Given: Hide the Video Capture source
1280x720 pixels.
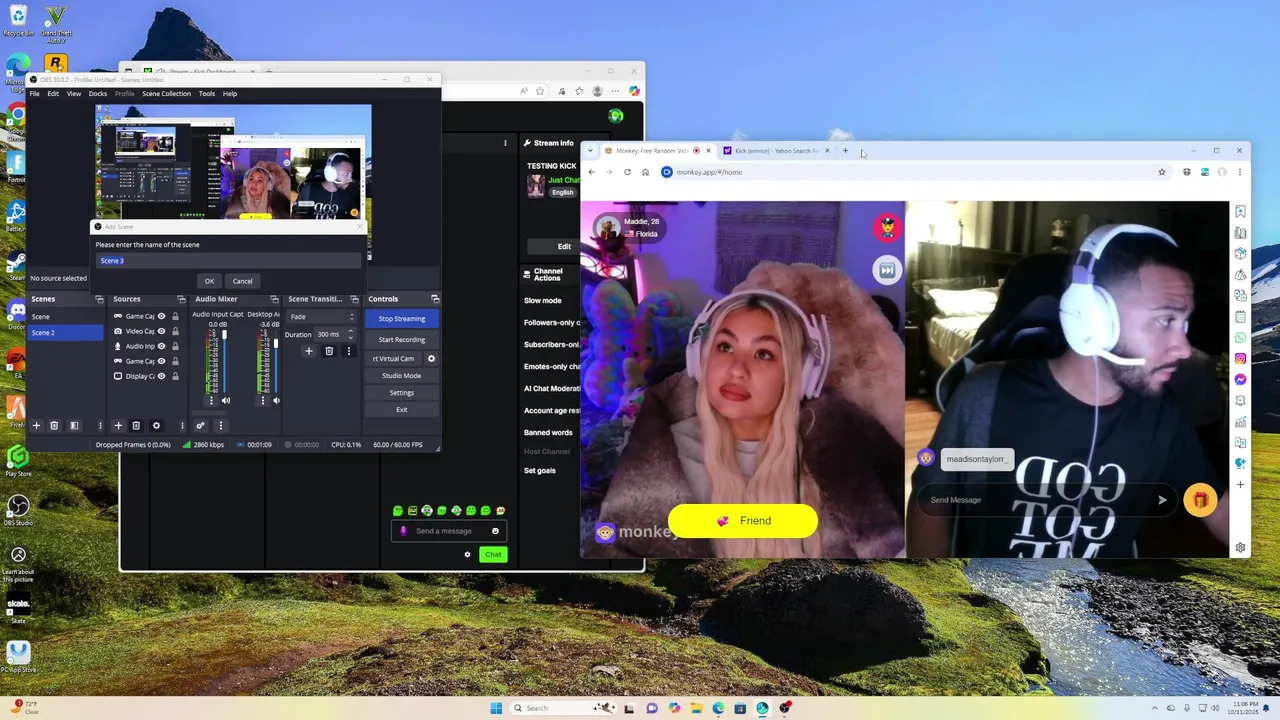Looking at the screenshot, I should coord(161,331).
